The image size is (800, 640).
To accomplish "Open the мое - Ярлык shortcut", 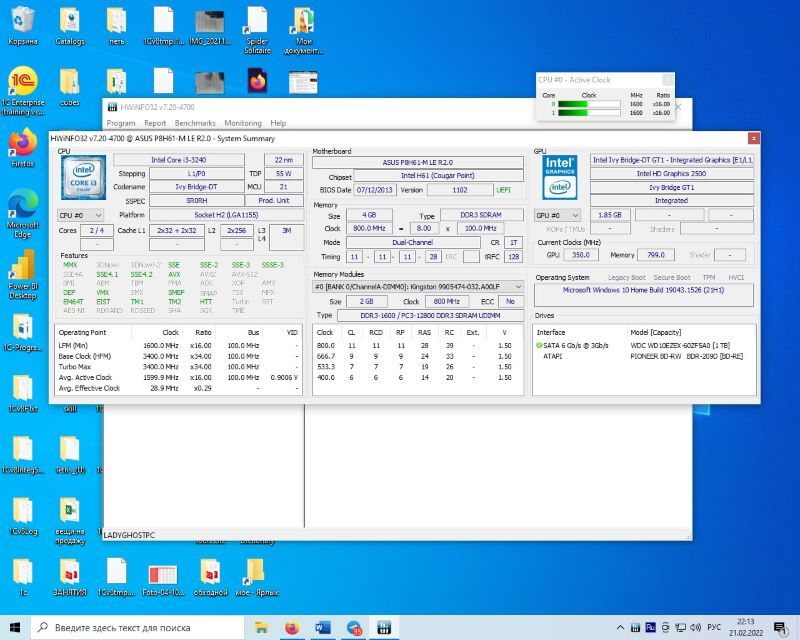I will point(257,577).
